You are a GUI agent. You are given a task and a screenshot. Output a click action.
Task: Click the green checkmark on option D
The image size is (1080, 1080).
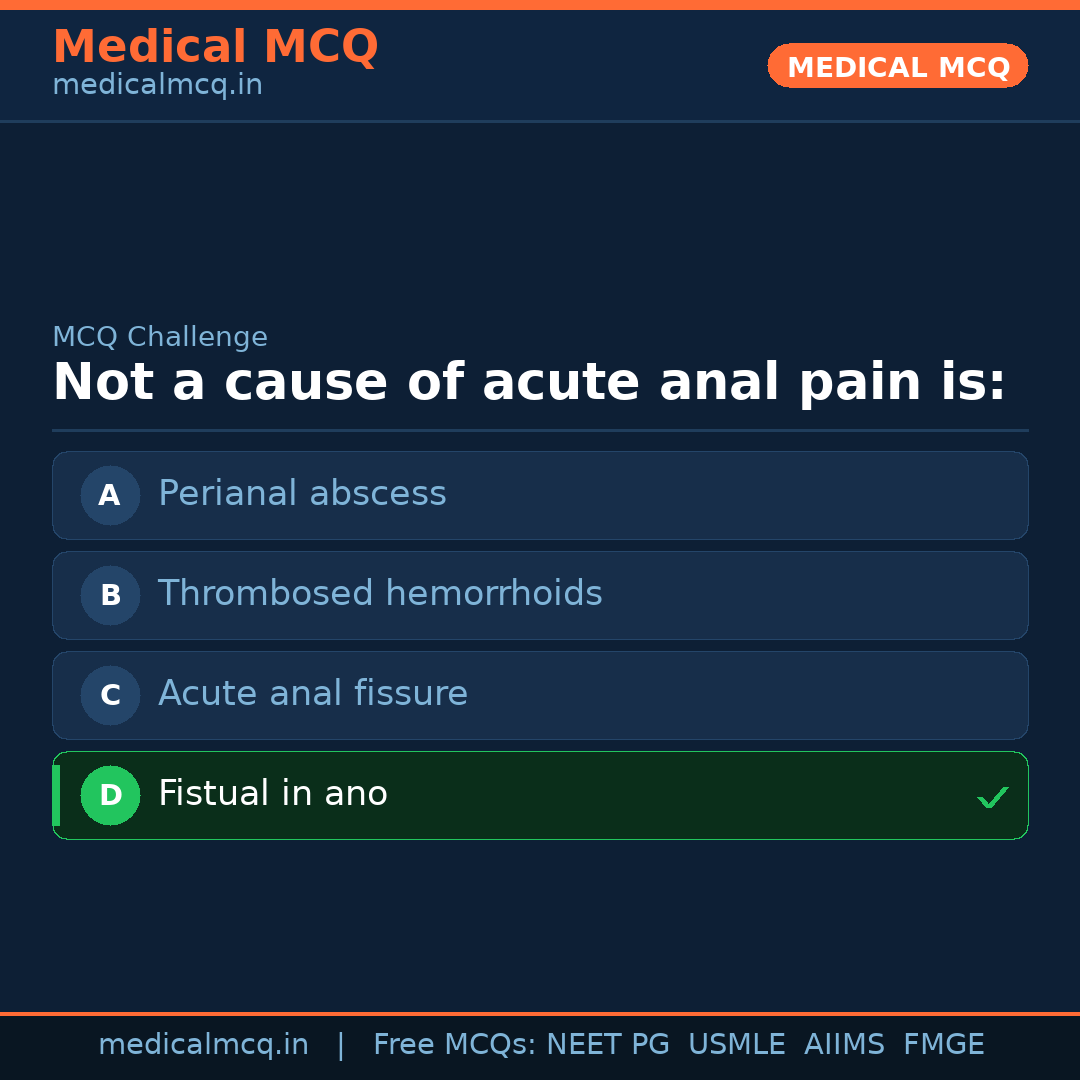click(992, 797)
